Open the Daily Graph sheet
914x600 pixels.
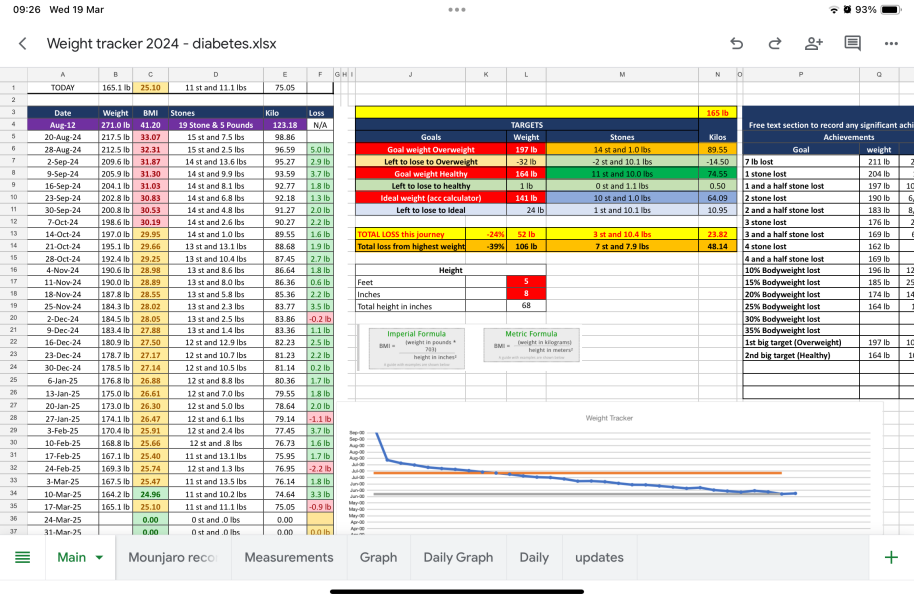[x=457, y=557]
